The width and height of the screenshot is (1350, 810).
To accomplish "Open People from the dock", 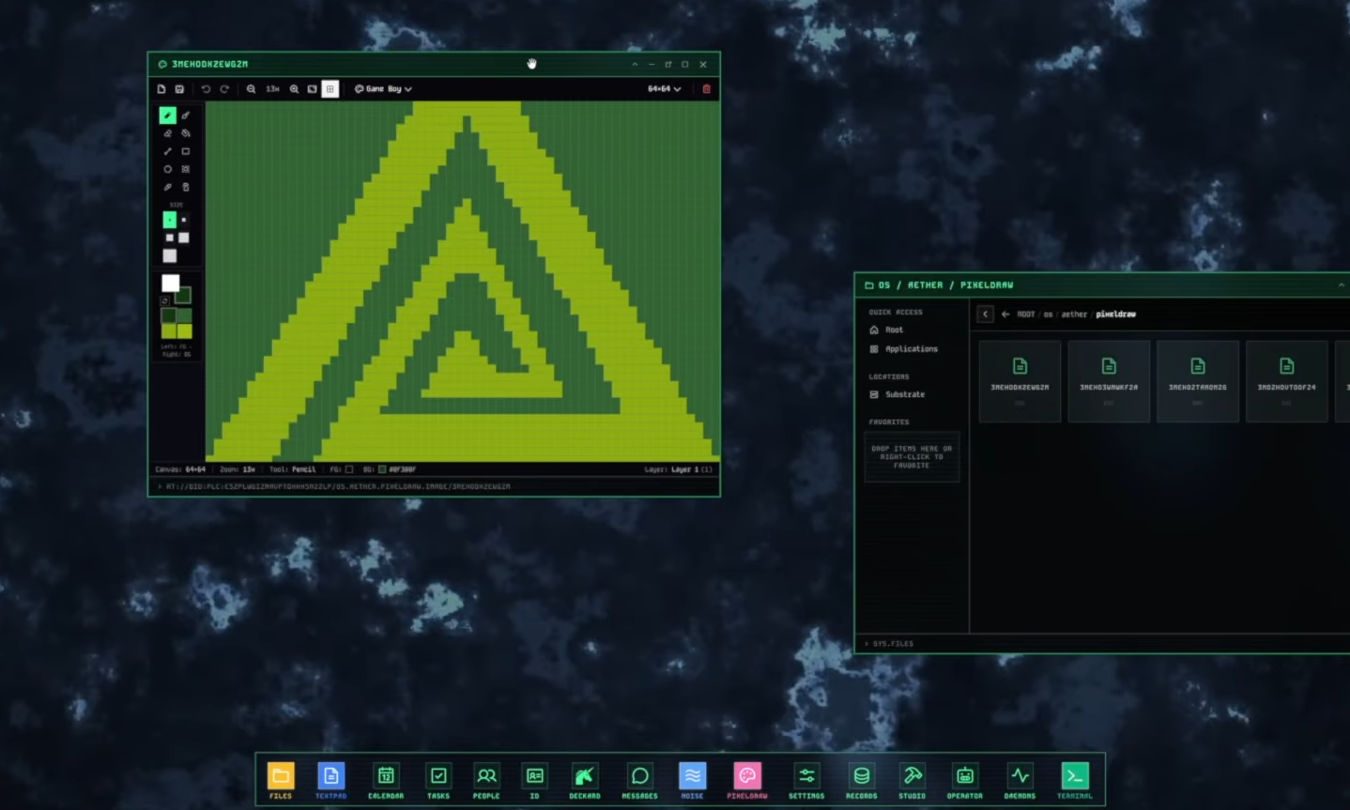I will pyautogui.click(x=487, y=780).
